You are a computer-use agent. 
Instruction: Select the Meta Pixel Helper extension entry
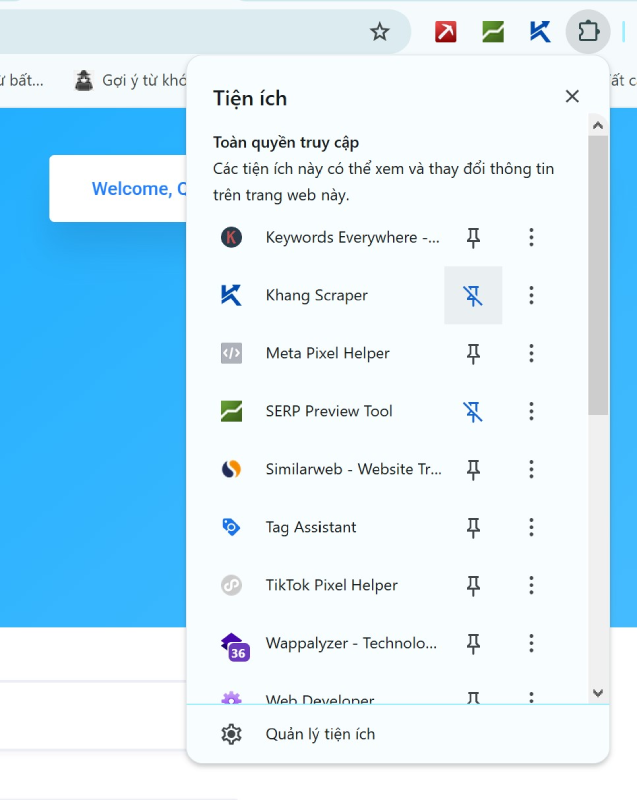(x=327, y=353)
